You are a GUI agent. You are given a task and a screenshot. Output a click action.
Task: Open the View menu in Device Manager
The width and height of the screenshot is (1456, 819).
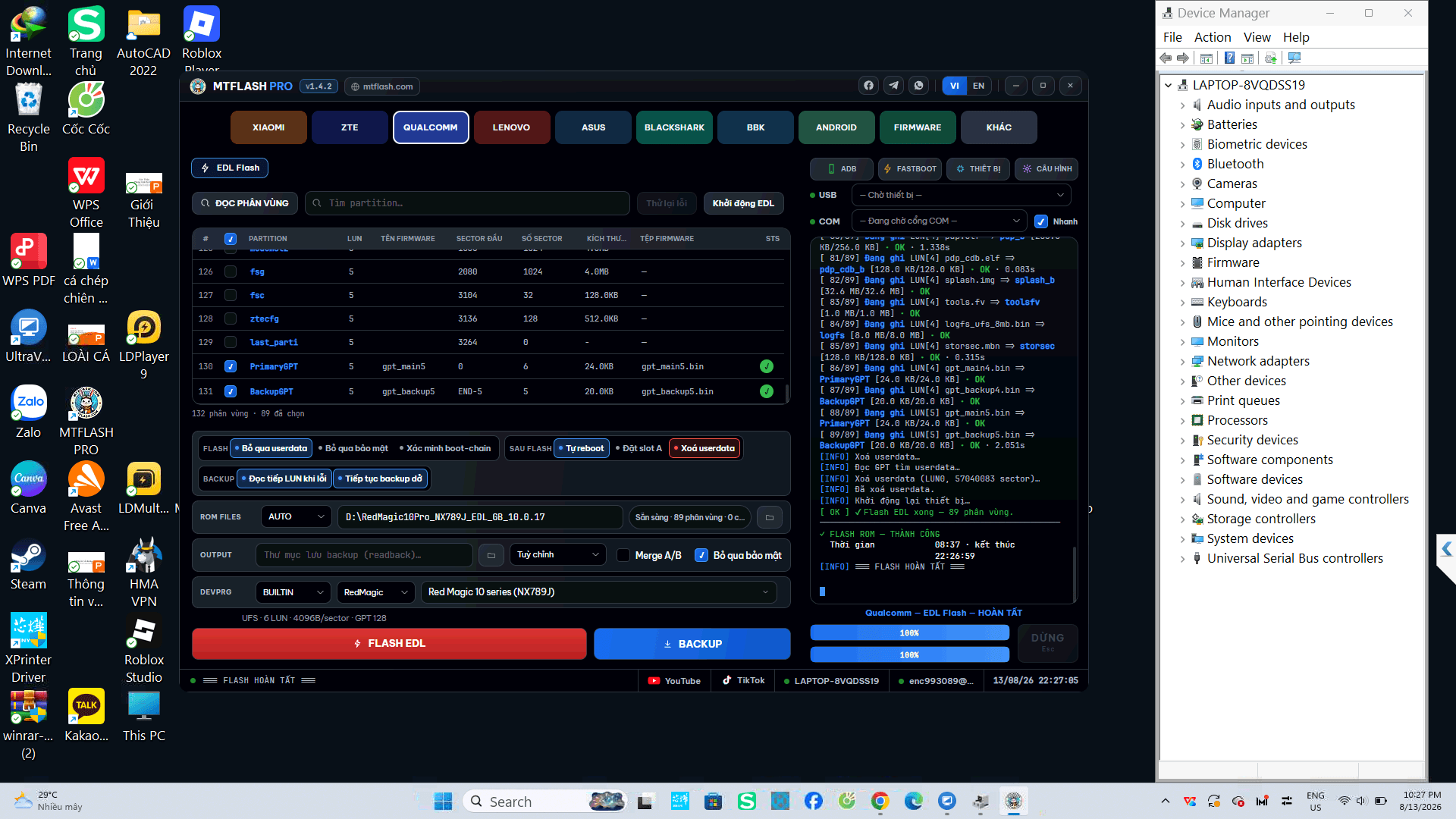(1257, 37)
